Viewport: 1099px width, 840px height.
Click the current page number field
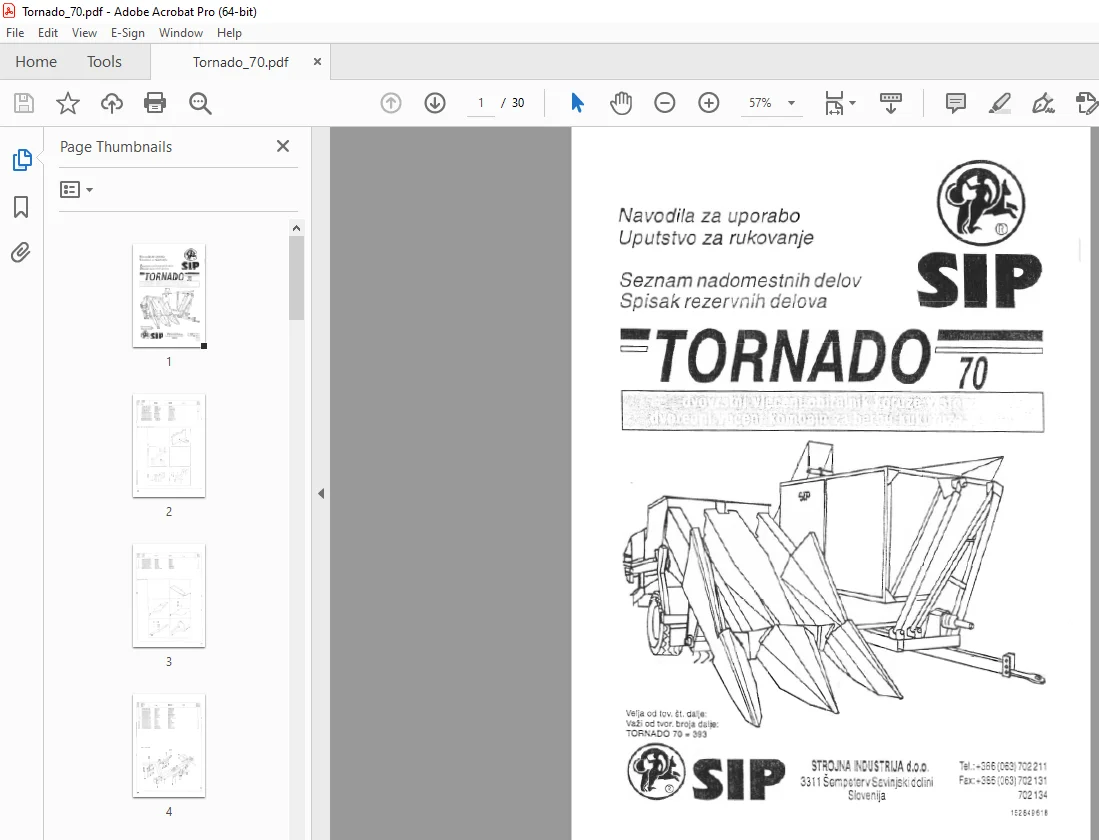481,103
